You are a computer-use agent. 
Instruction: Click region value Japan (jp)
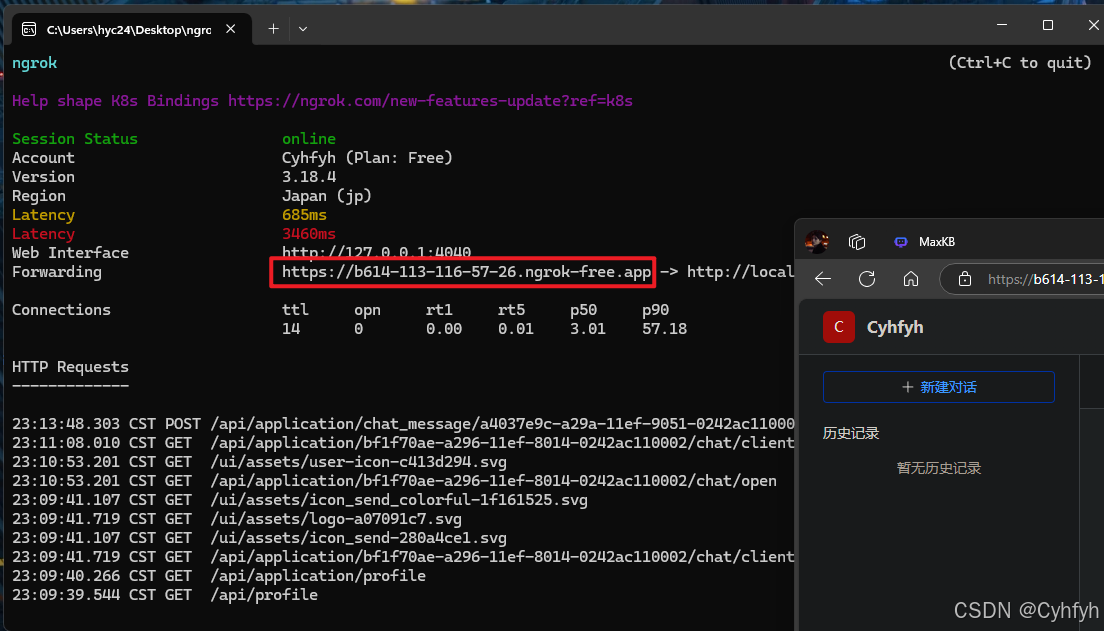[327, 196]
